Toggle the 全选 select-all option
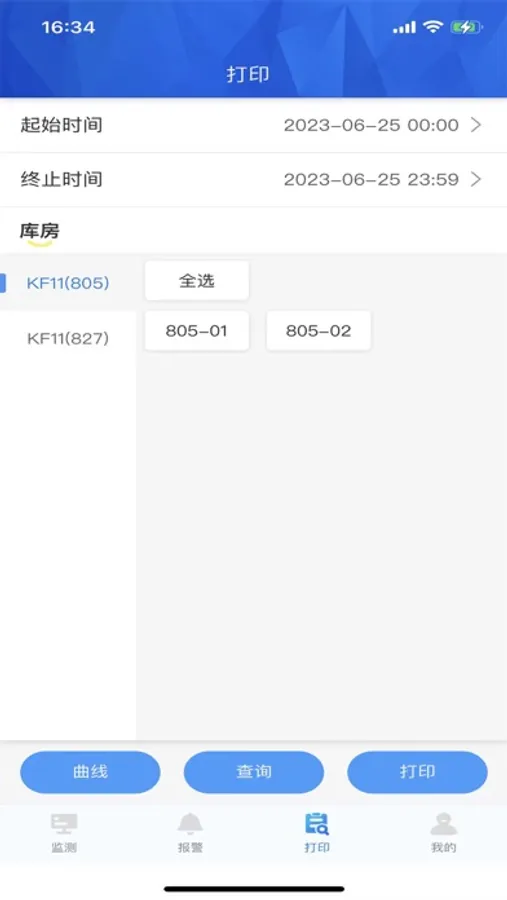 coord(196,281)
